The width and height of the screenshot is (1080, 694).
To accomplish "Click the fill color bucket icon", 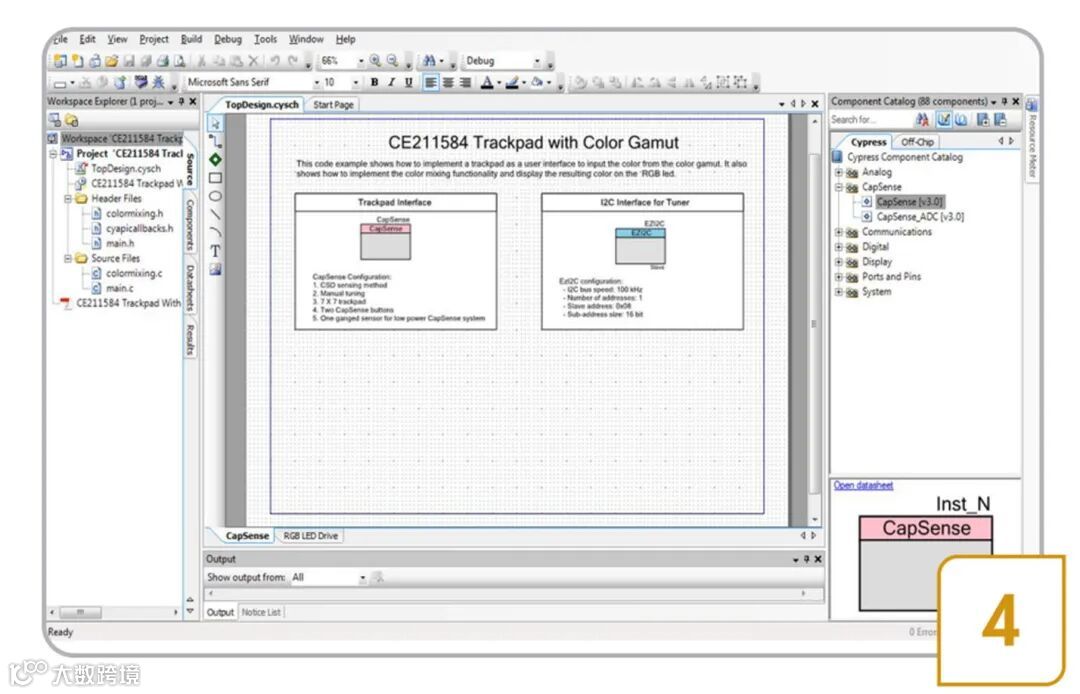I will click(537, 83).
